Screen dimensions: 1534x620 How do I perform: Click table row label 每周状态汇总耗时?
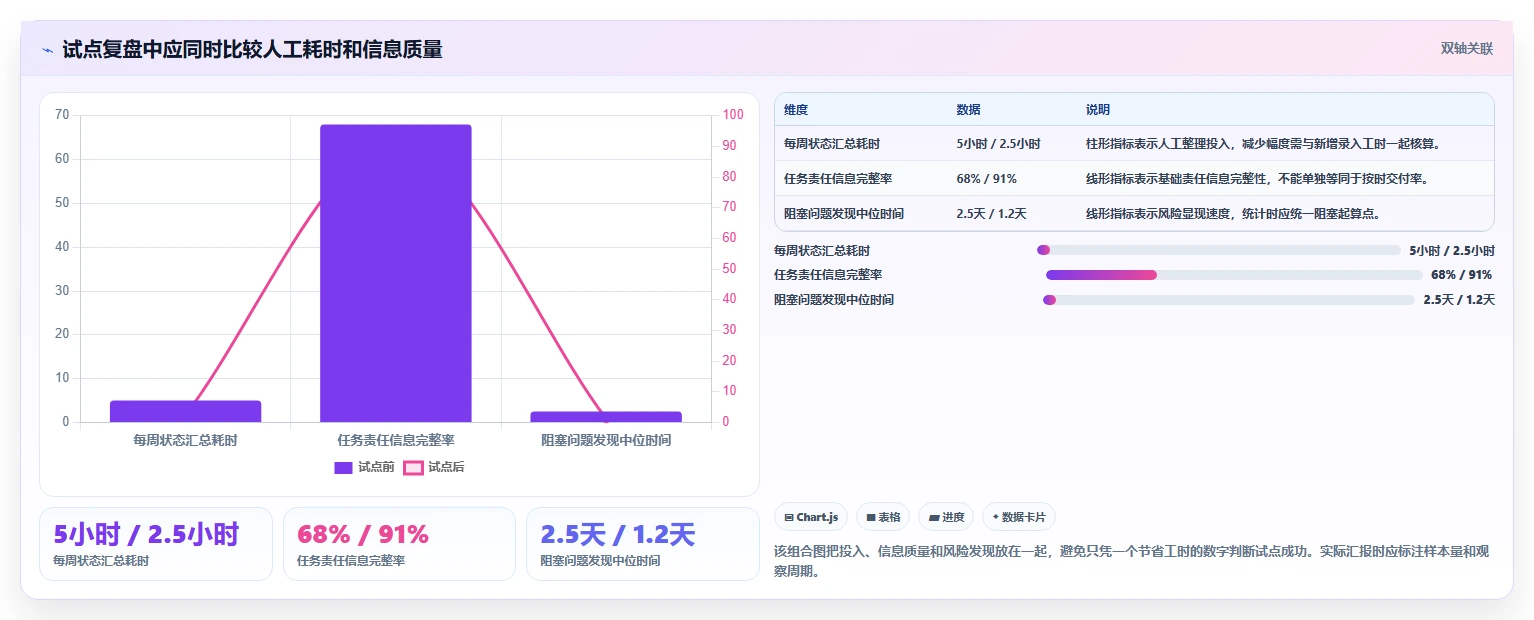point(832,144)
